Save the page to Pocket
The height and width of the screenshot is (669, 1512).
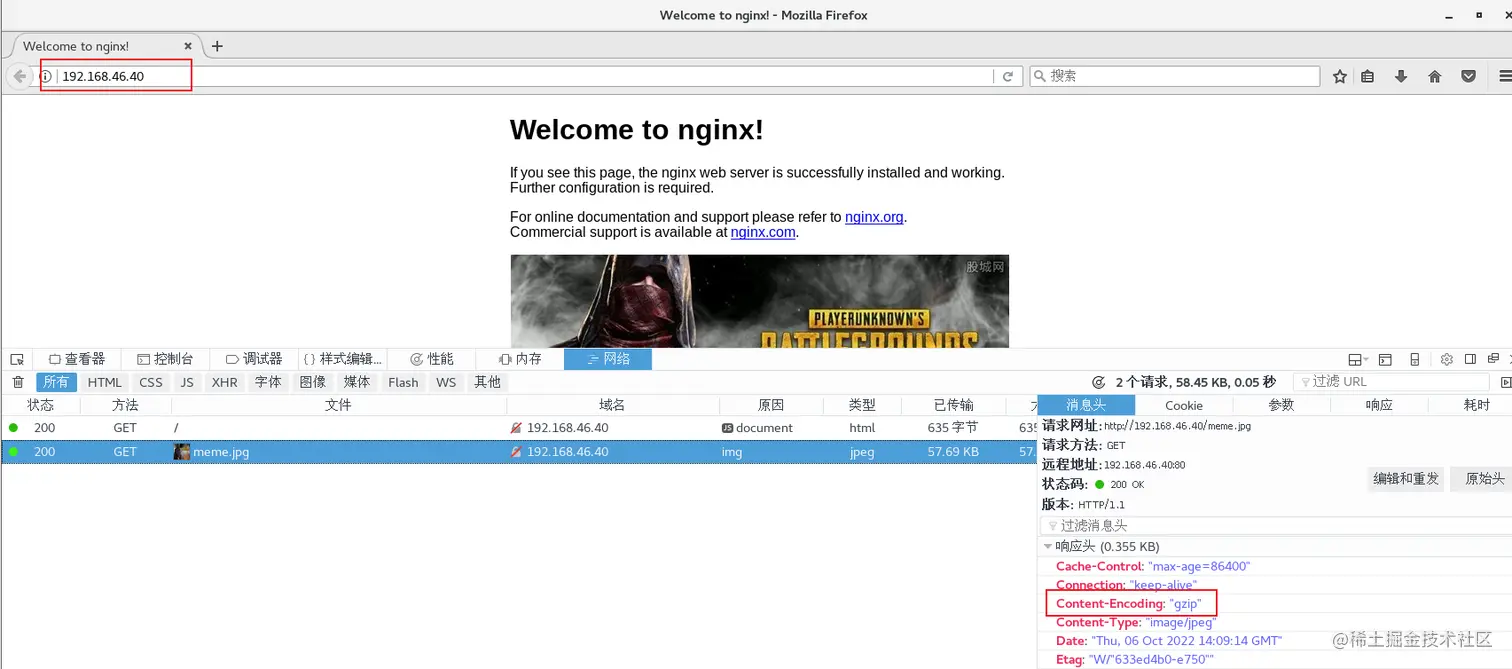pyautogui.click(x=1467, y=75)
